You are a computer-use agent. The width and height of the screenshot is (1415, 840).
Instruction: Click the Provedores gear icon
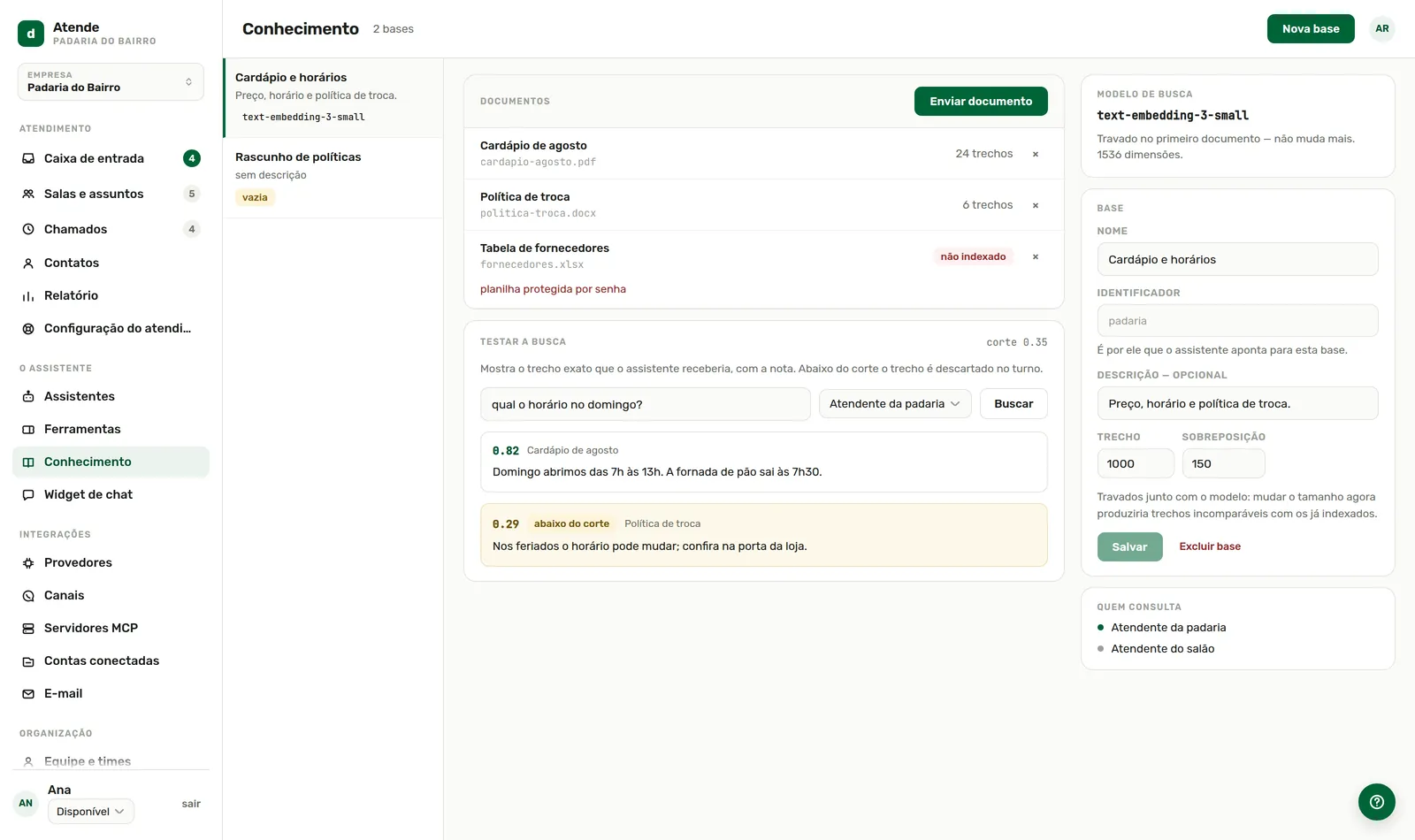point(28,562)
